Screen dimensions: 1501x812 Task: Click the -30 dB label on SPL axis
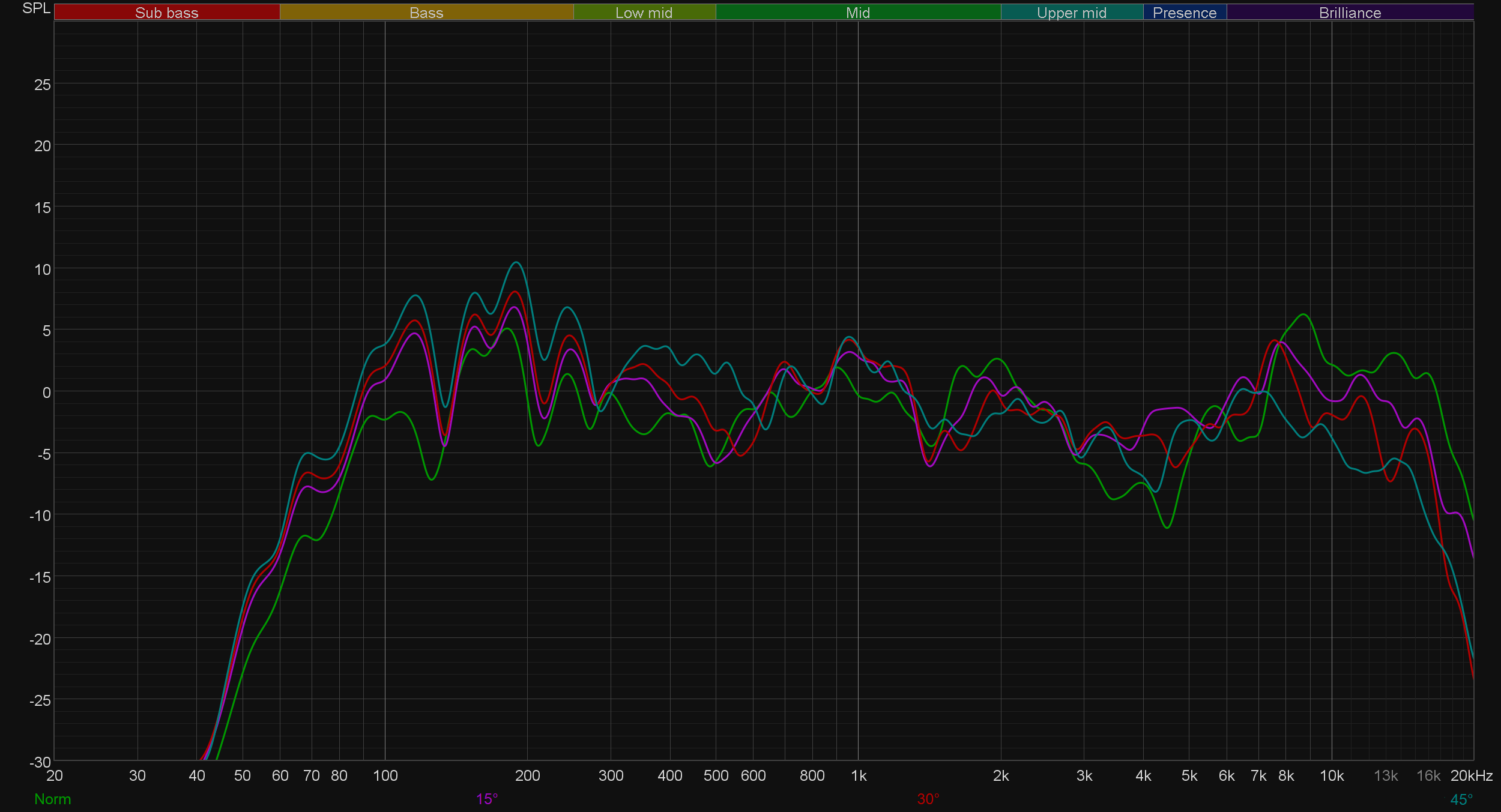pyautogui.click(x=40, y=762)
